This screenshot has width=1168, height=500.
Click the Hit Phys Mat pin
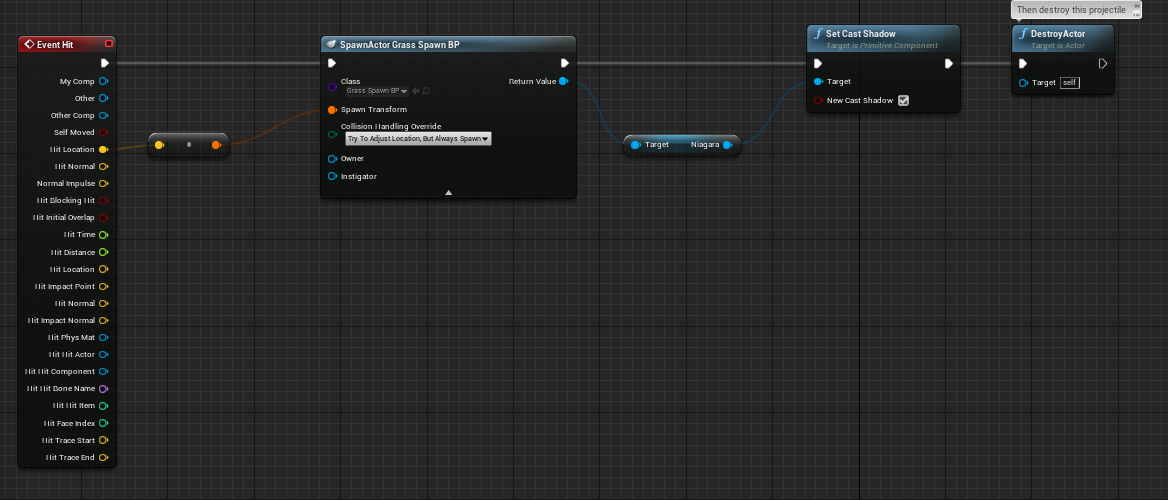[x=104, y=338]
